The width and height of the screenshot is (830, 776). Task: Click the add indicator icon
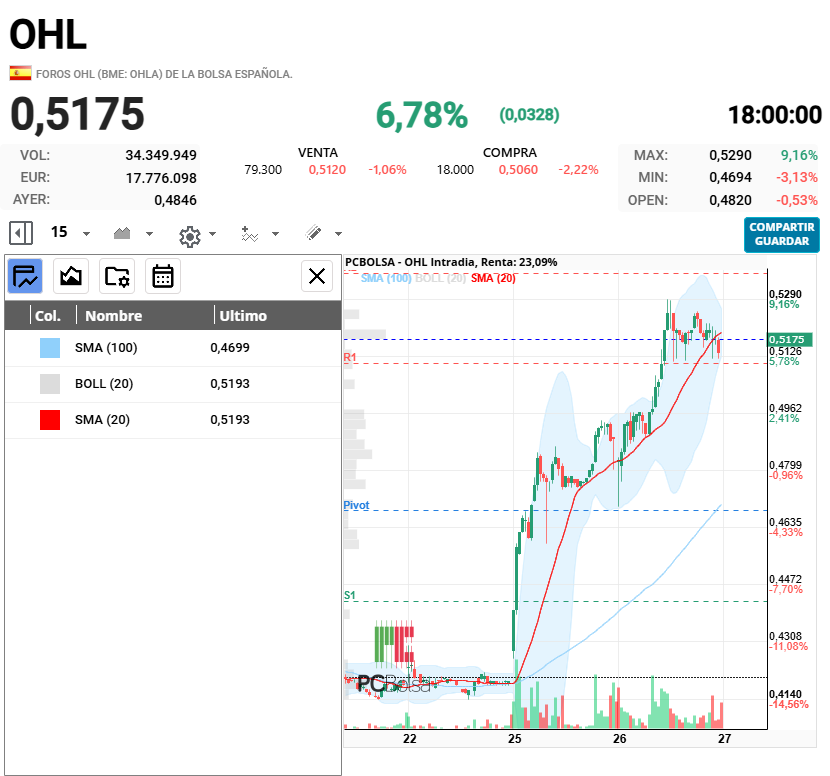(249, 233)
